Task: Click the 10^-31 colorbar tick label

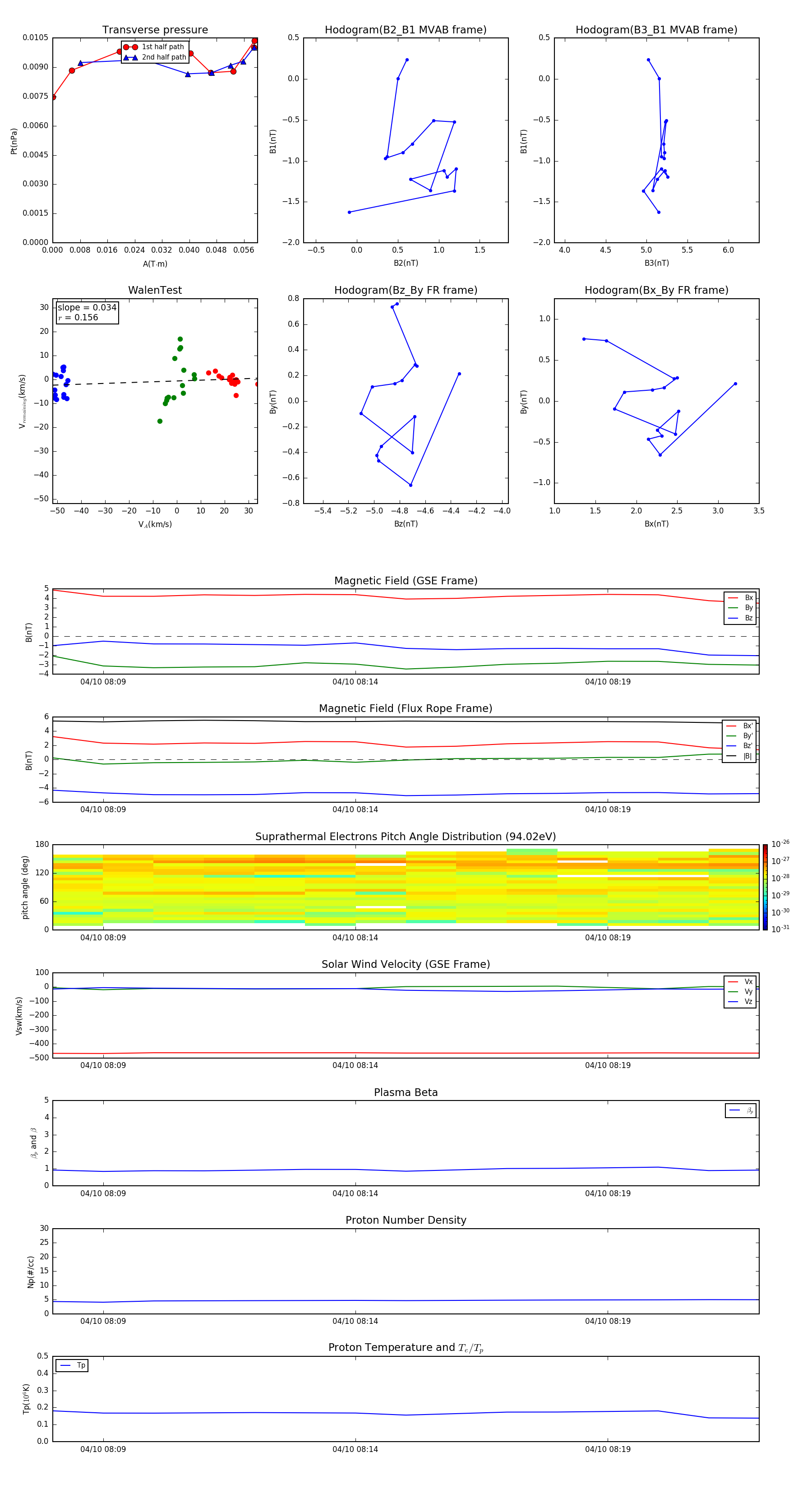Action: click(780, 929)
